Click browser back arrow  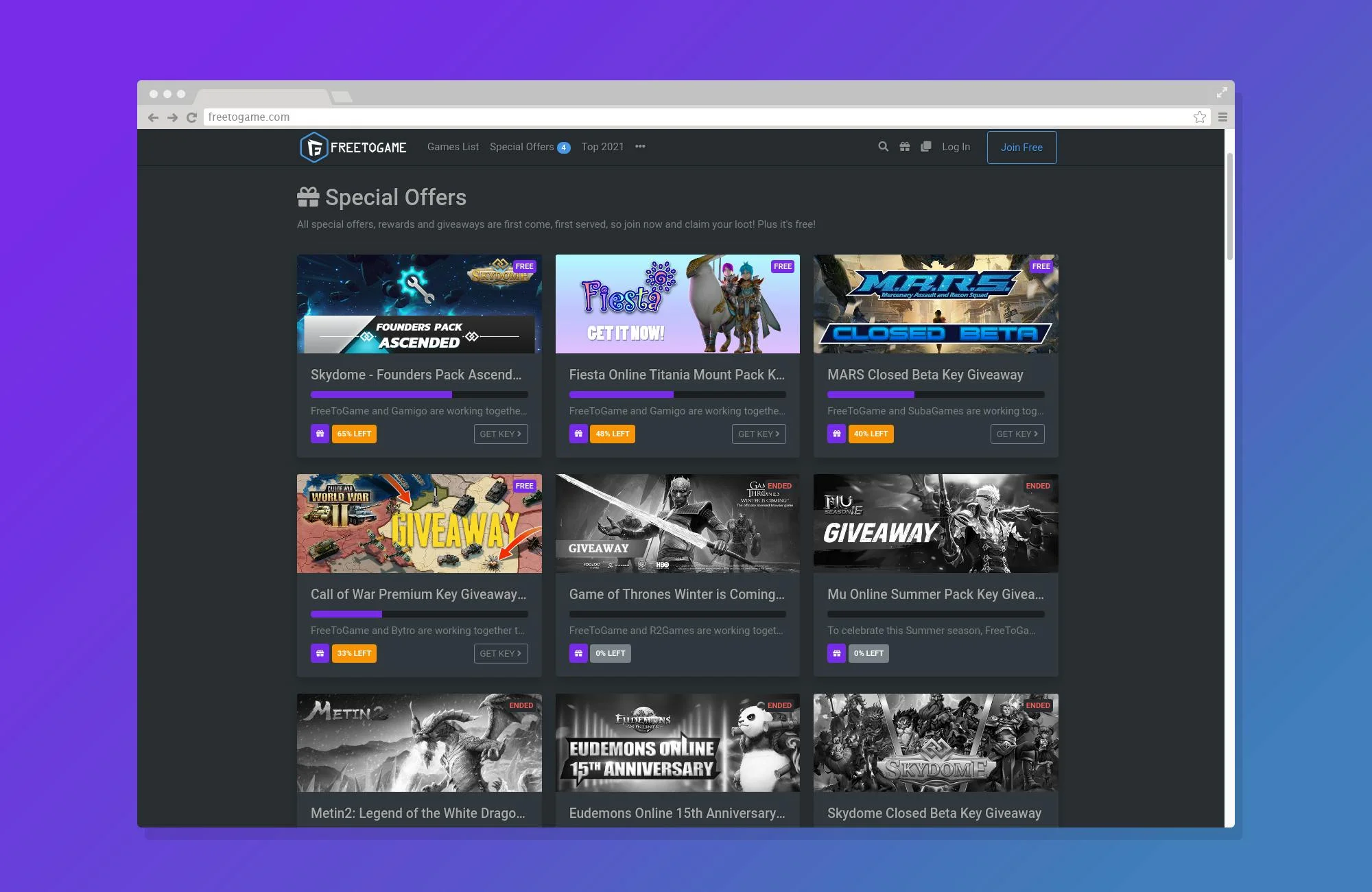pos(153,117)
